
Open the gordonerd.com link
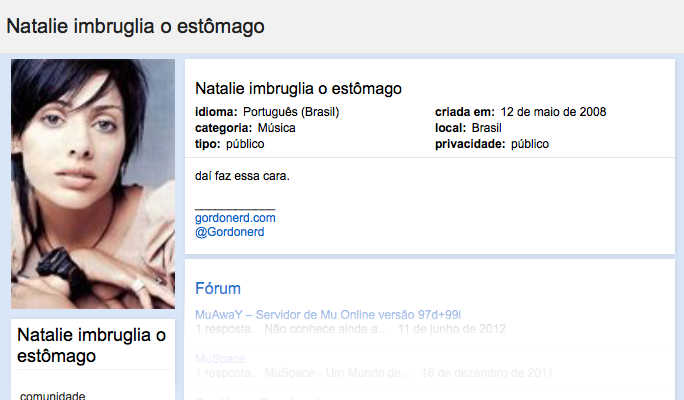click(x=235, y=218)
